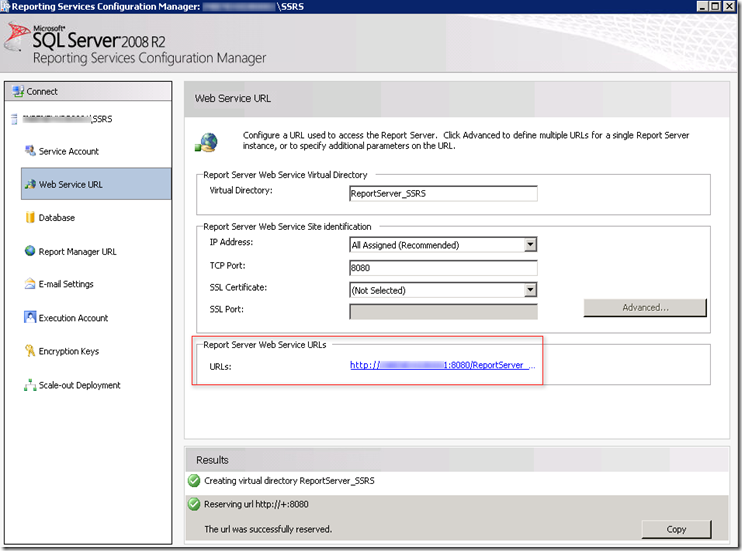Image resolution: width=742 pixels, height=551 pixels.
Task: Select the server instance SSRS node
Action: pyautogui.click(x=58, y=119)
